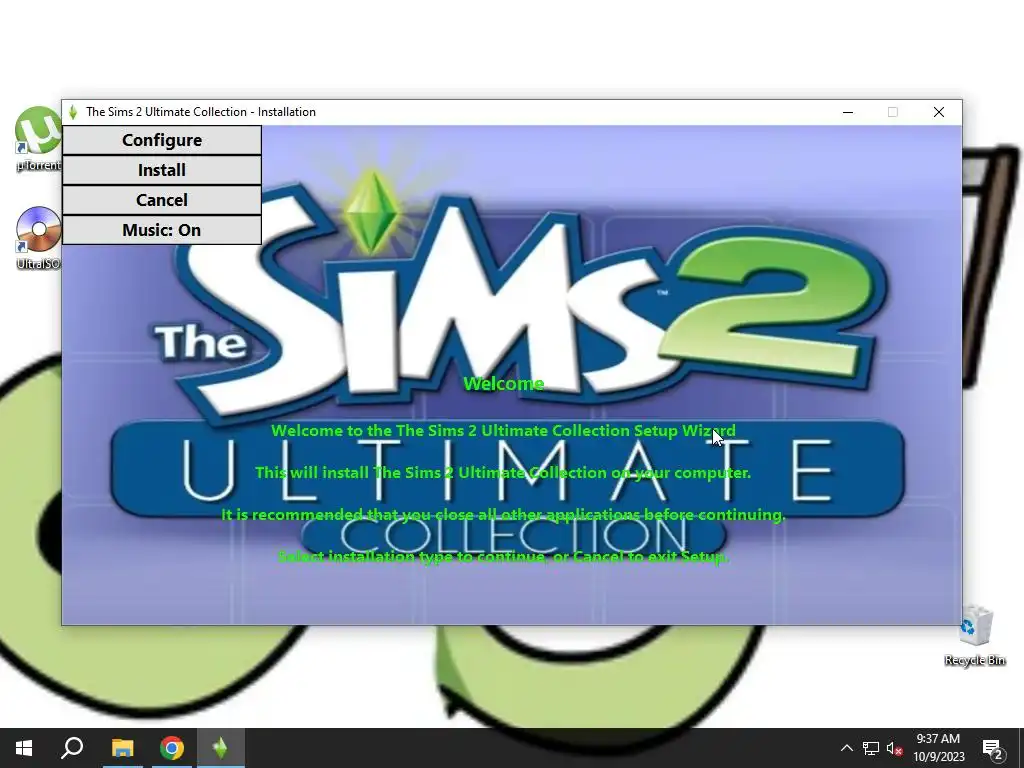Open the clock showing 9:37 AM

coord(938,748)
